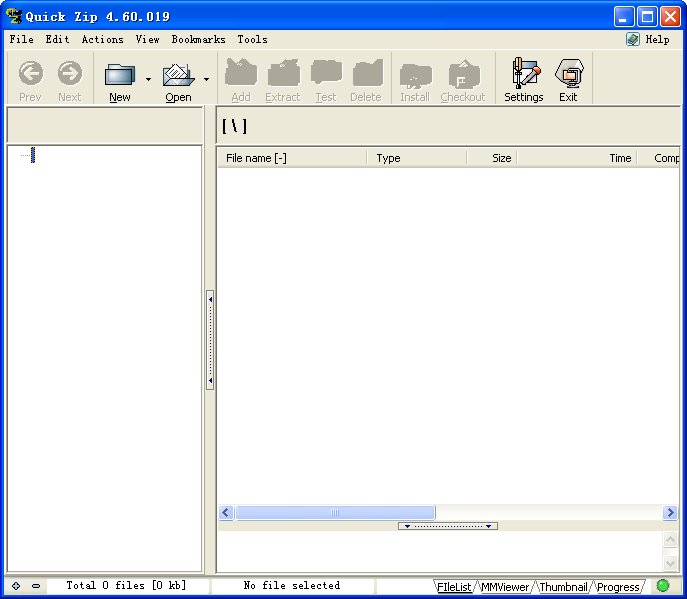Open the Actions menu
Image resolution: width=687 pixels, height=599 pixels.
pos(102,39)
